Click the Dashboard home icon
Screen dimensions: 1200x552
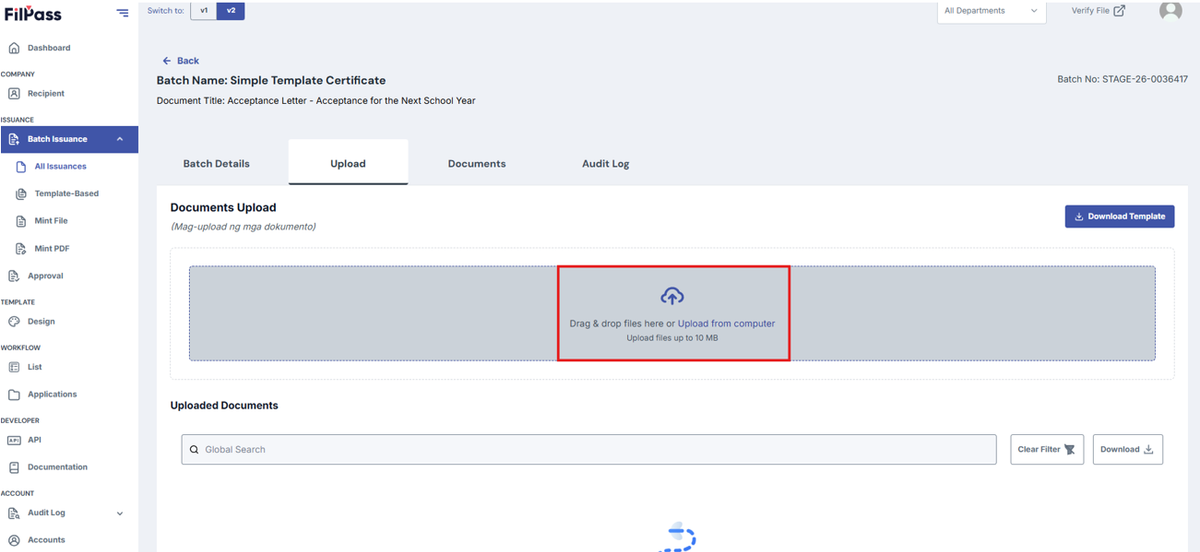pyautogui.click(x=14, y=48)
